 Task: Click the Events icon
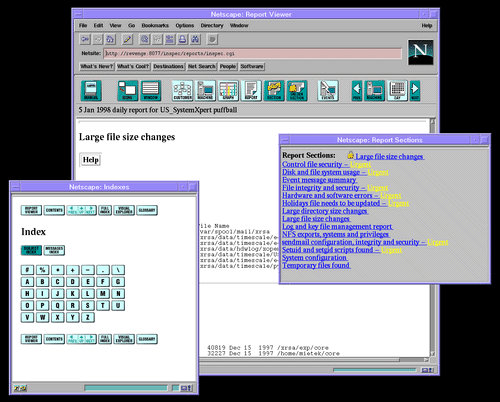coord(328,90)
